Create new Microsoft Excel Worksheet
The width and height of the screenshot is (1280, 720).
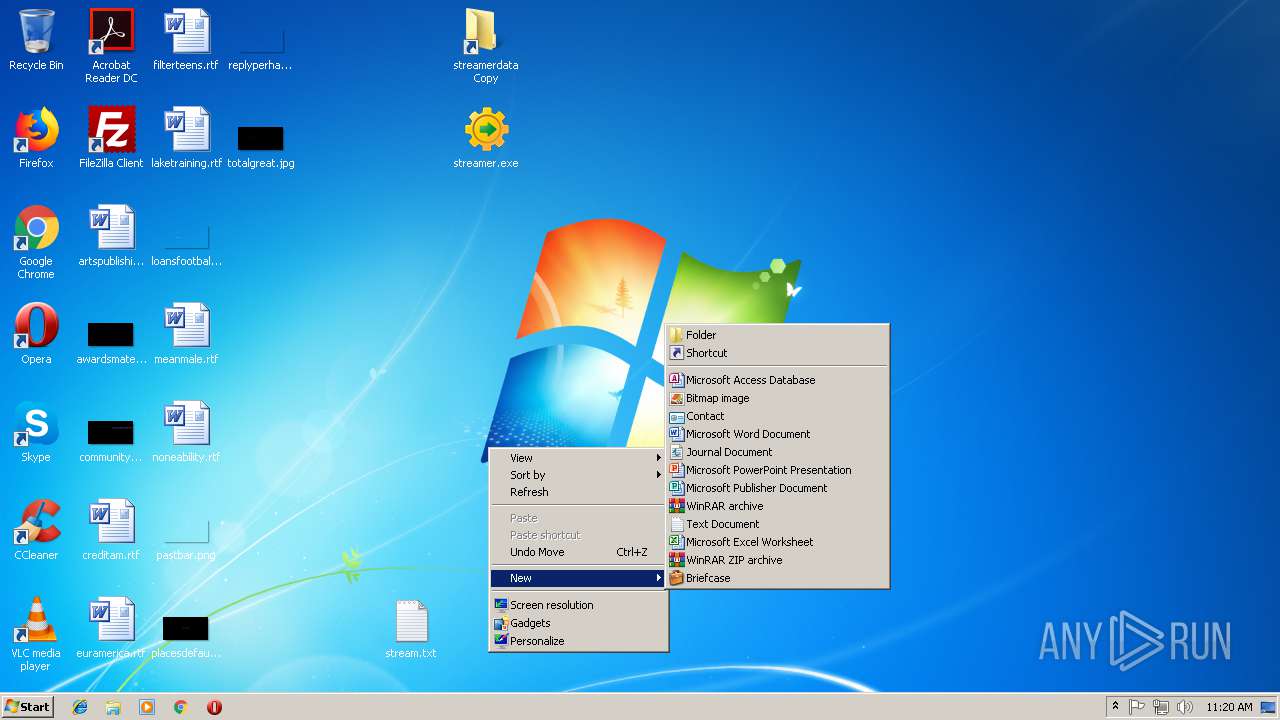point(777,542)
